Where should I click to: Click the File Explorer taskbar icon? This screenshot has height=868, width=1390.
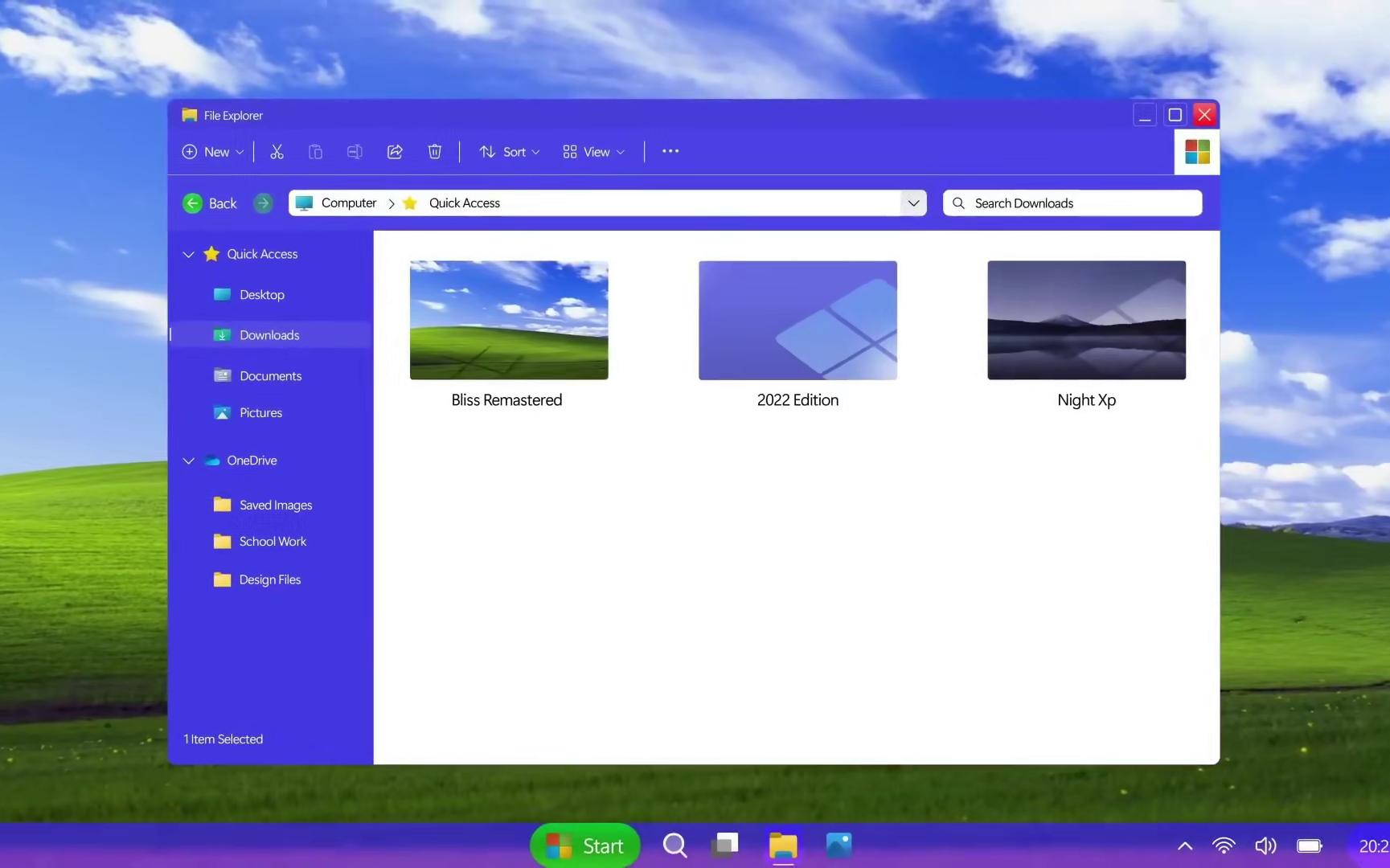pyautogui.click(x=783, y=845)
